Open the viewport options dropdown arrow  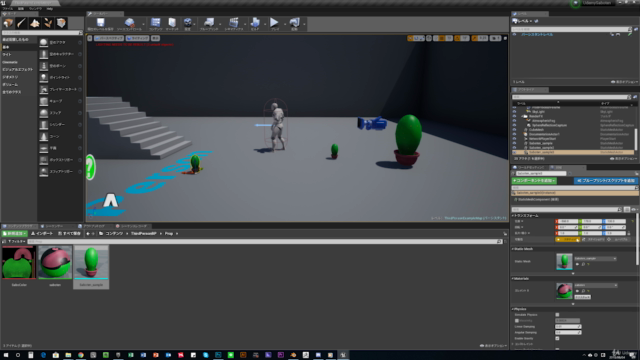tap(90, 38)
